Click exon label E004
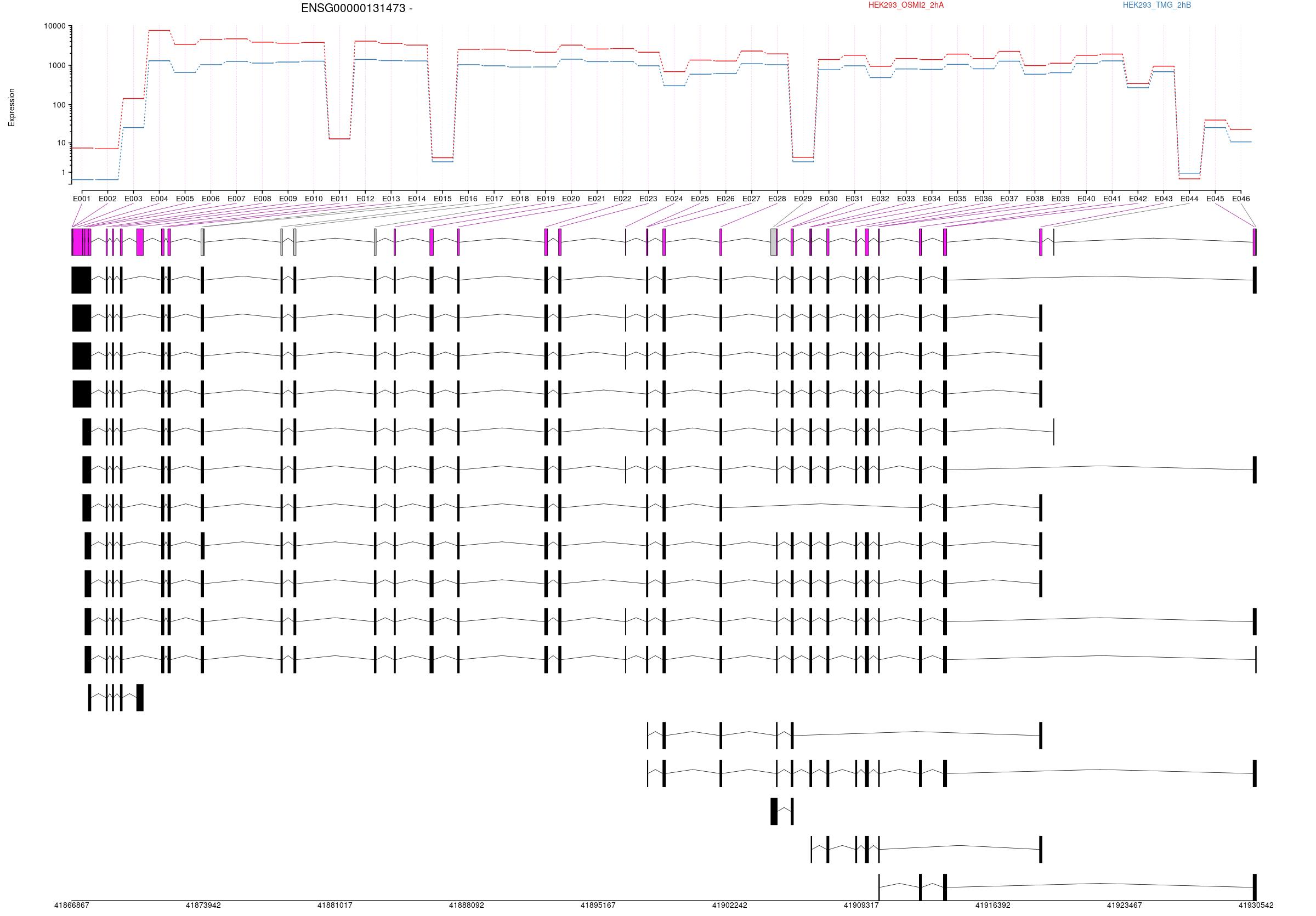Image resolution: width=1316 pixels, height=916 pixels. point(160,199)
